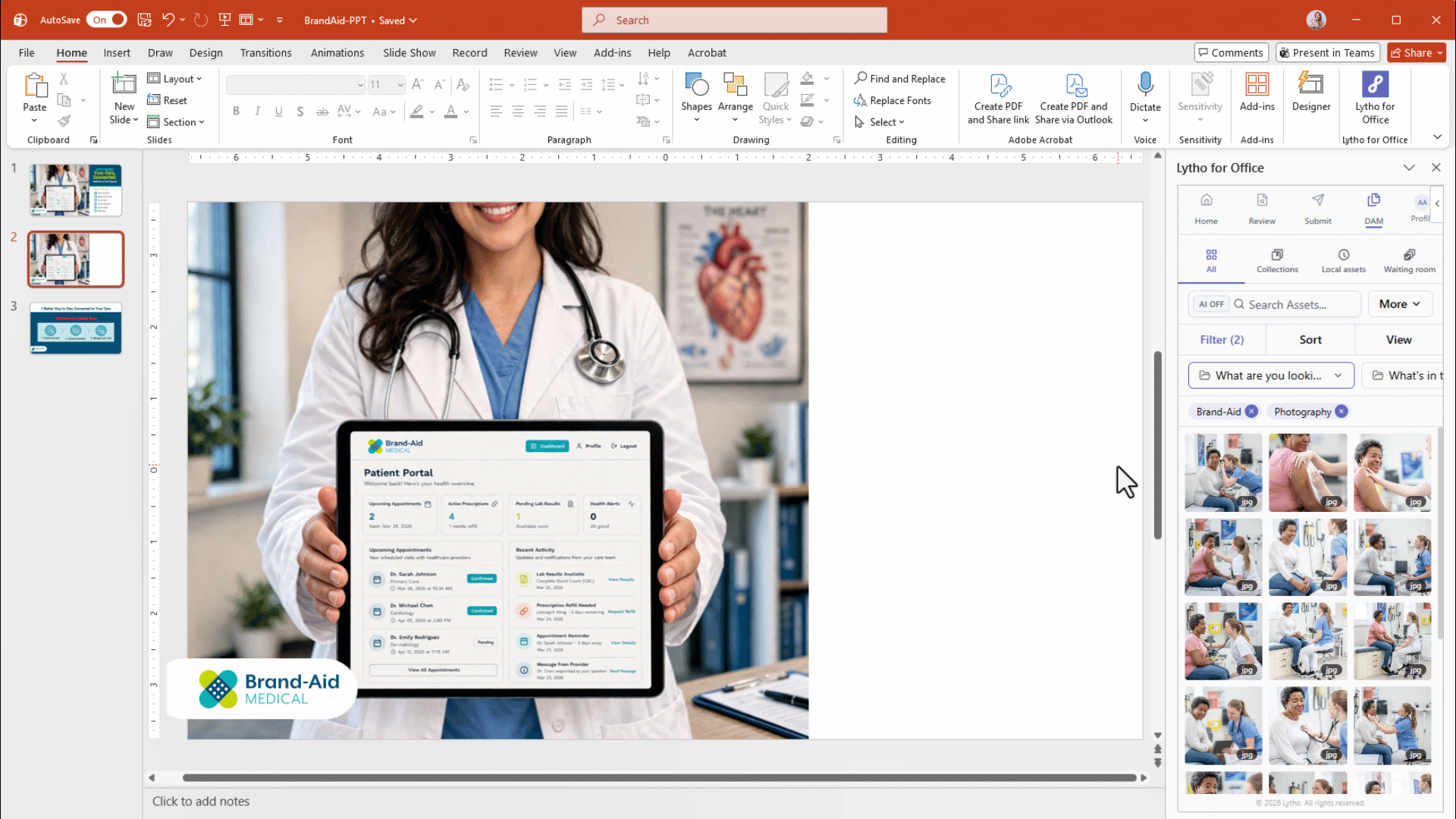Open the font size dropdown
1456x819 pixels.
coord(400,85)
